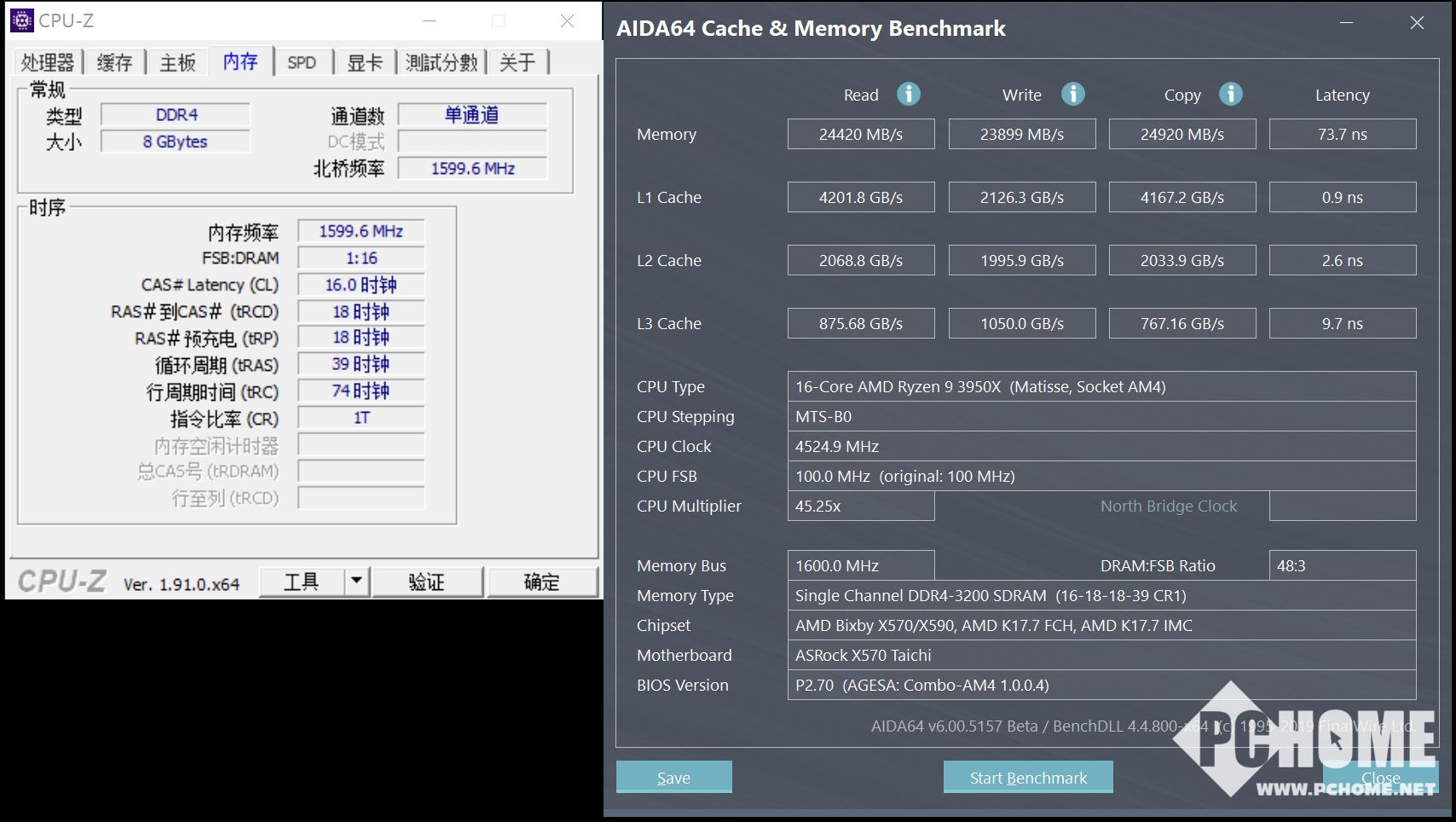
Task: Click the CAS# Latency 16.0 时钟 field
Action: pos(361,285)
